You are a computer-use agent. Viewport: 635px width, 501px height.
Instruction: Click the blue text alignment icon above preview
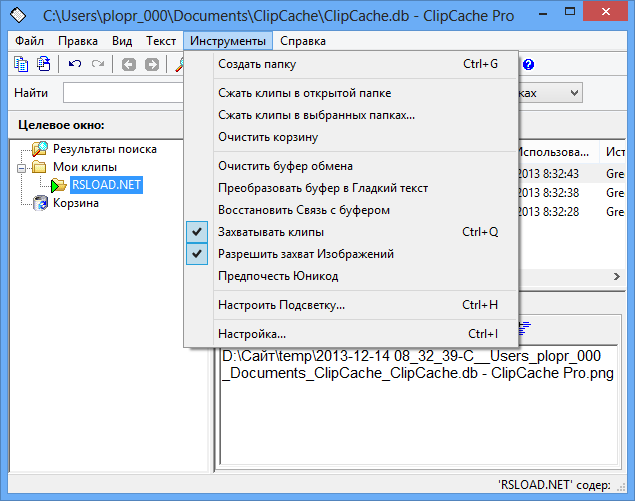(525, 328)
